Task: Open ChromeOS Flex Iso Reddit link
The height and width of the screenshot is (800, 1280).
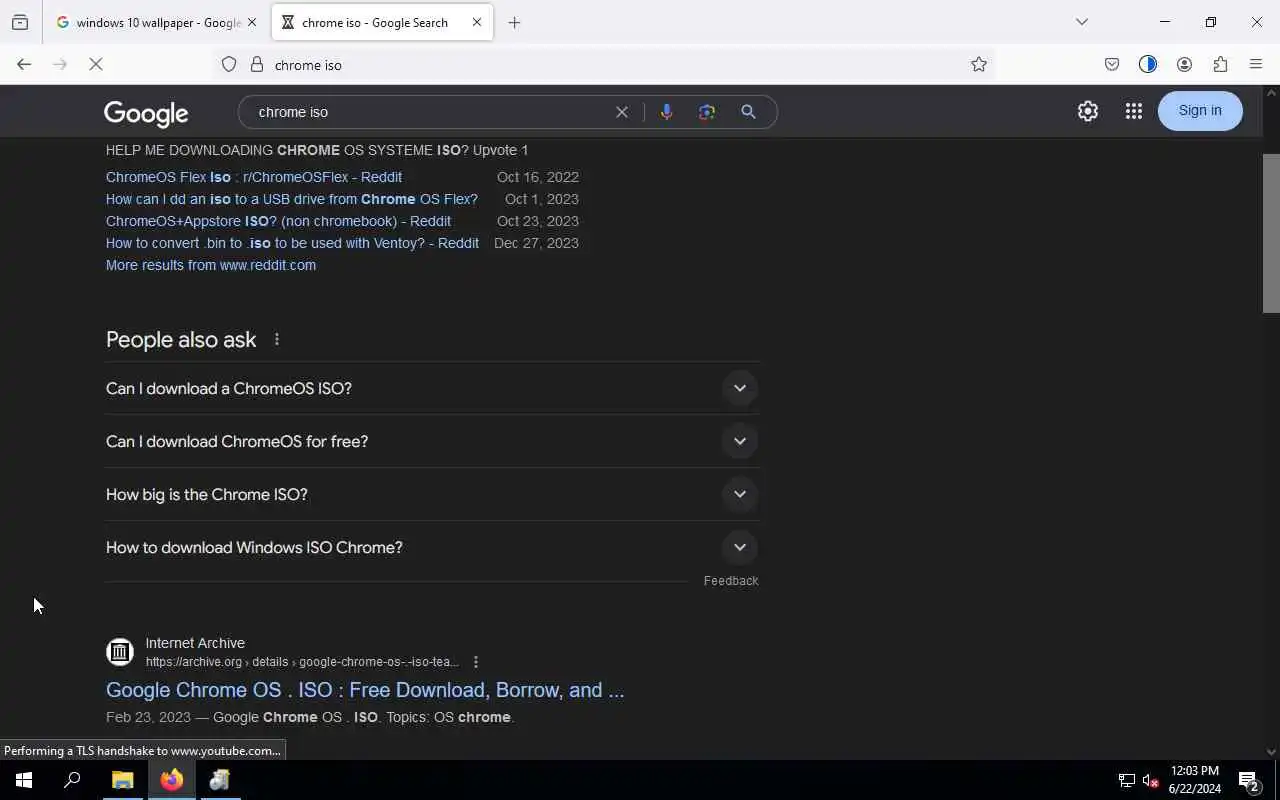Action: 254,177
